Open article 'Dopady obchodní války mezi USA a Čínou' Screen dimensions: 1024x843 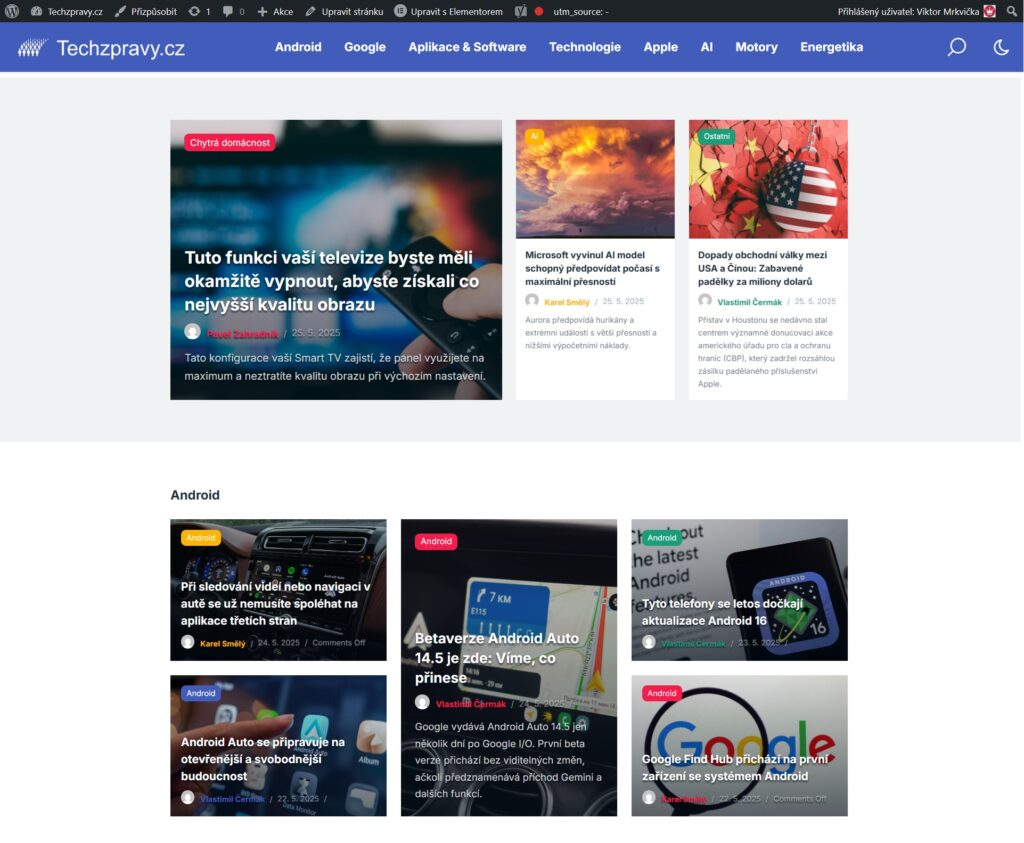point(762,268)
